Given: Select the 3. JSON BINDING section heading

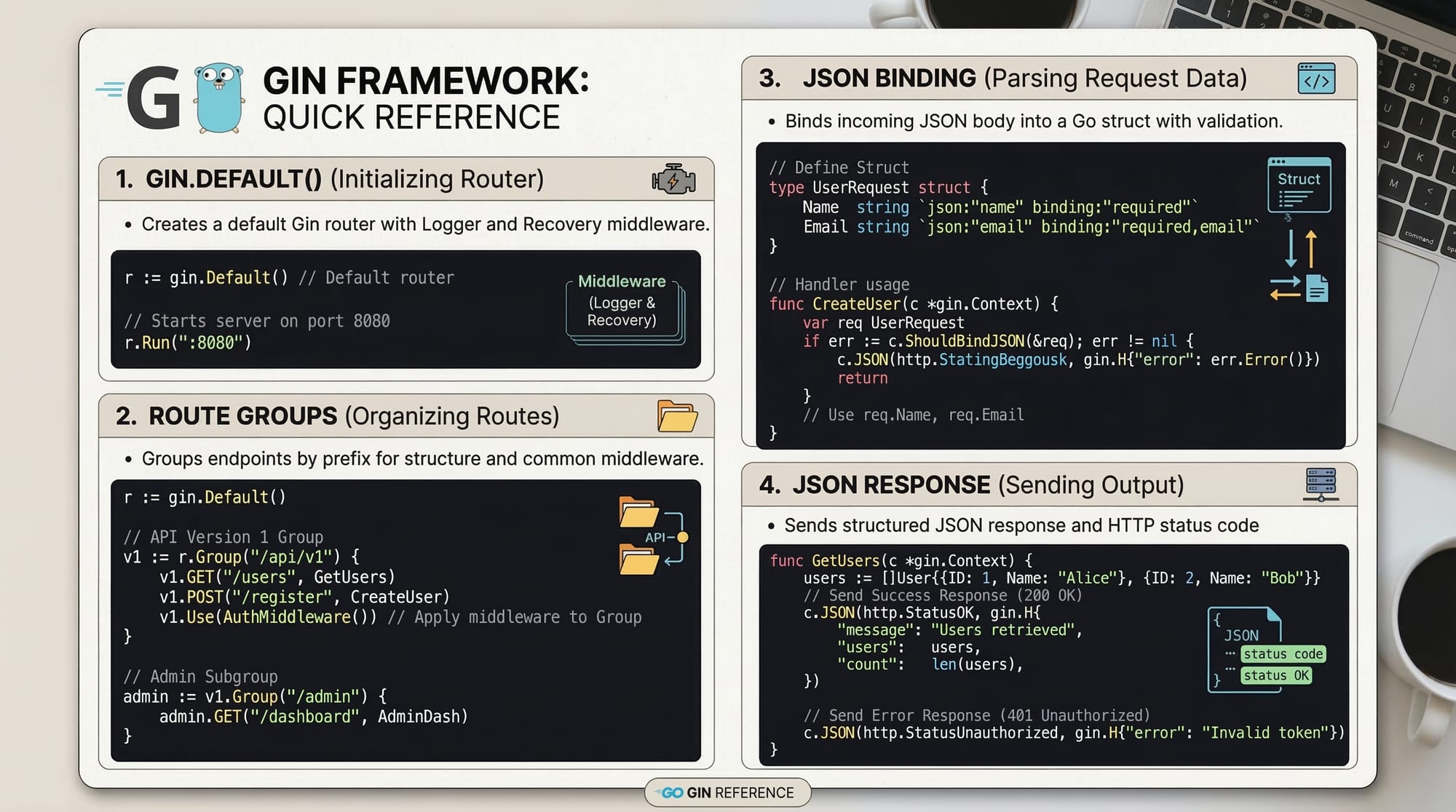Looking at the screenshot, I should [1002, 79].
